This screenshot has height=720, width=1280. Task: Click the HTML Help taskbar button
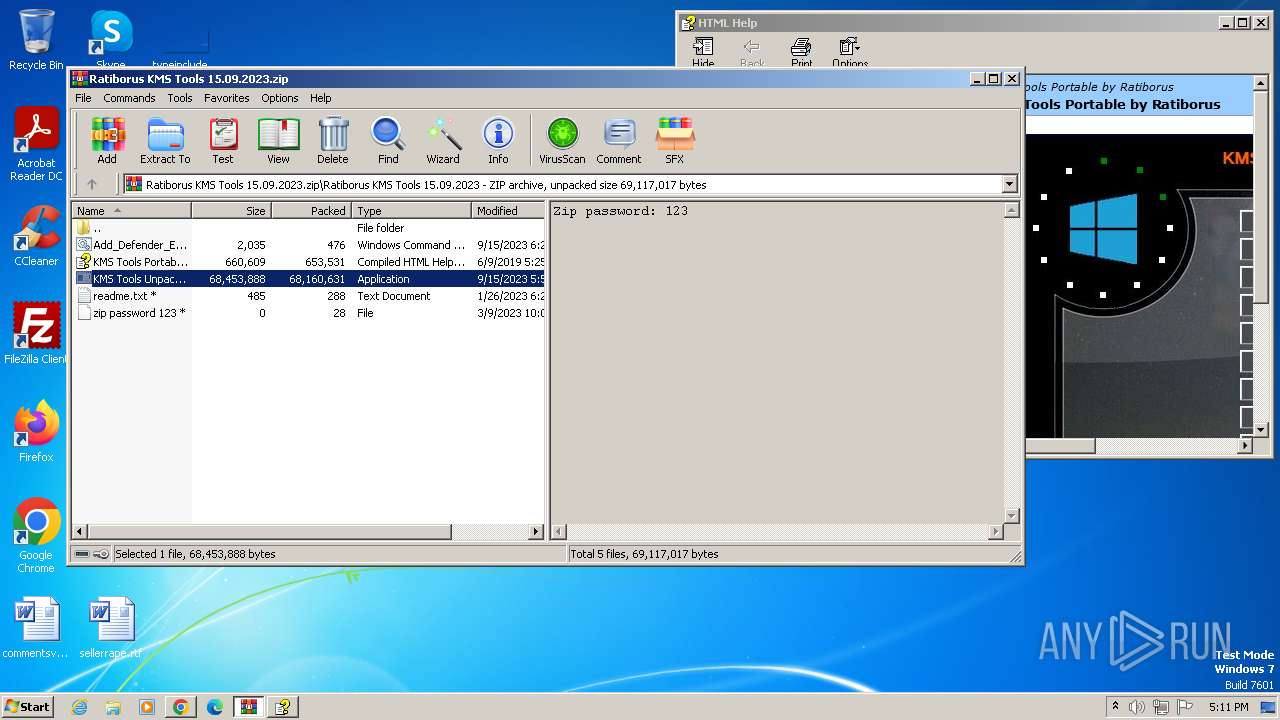click(283, 707)
